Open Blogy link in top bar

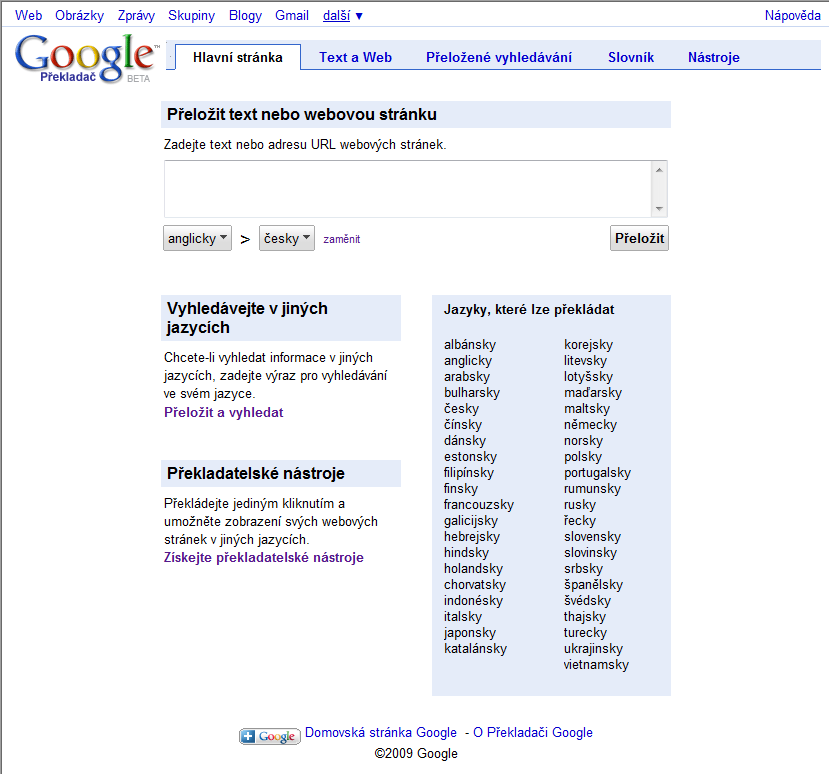click(245, 15)
